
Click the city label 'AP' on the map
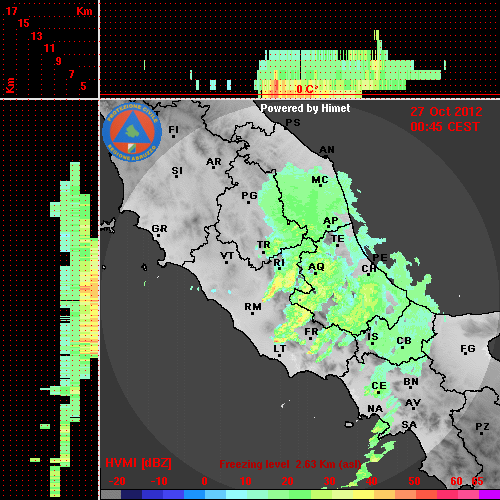click(x=331, y=221)
